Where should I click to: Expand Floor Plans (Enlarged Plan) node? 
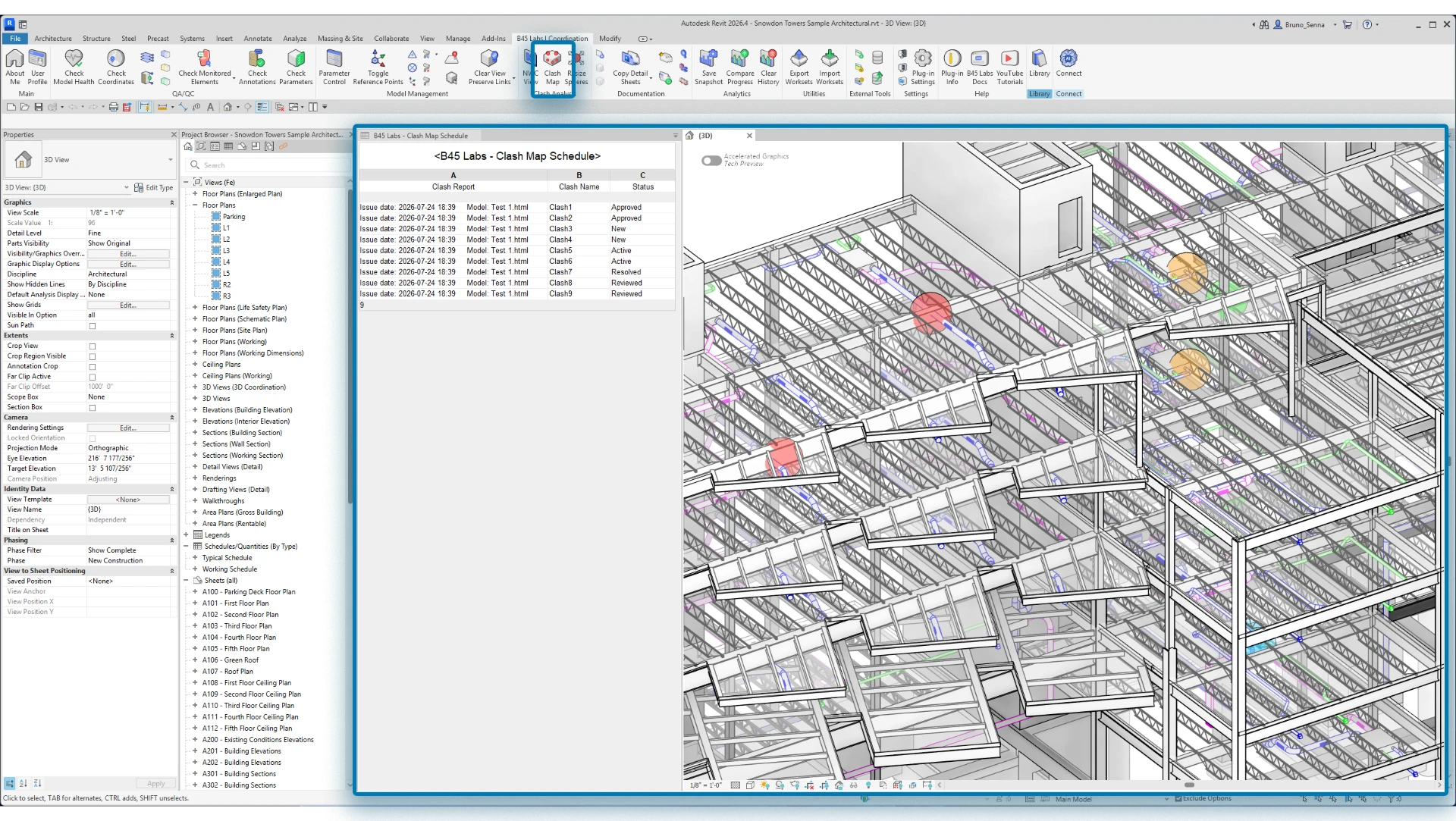coord(195,194)
